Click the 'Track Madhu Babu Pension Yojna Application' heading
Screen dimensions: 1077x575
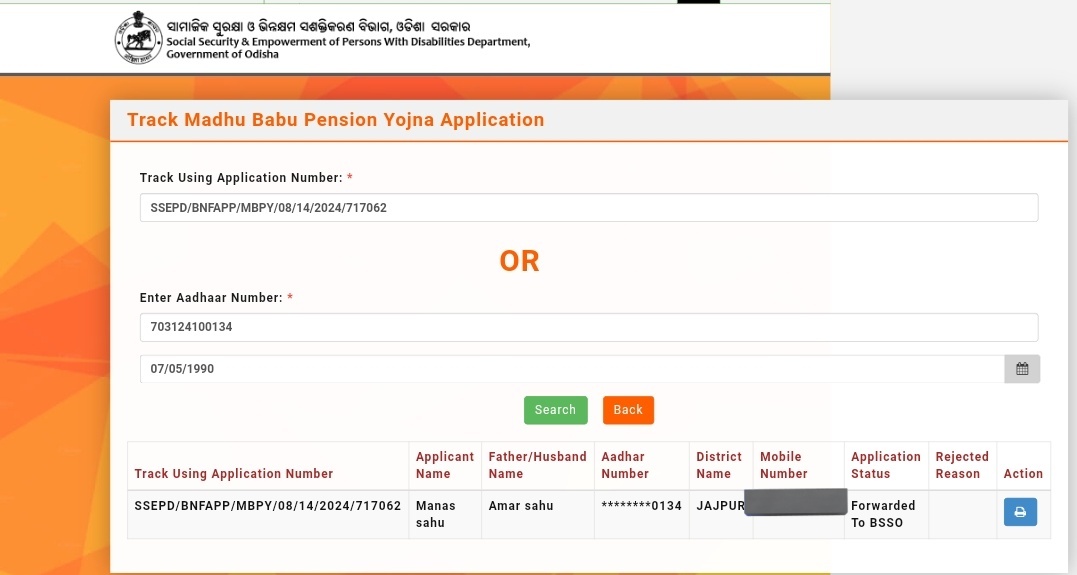(x=336, y=120)
